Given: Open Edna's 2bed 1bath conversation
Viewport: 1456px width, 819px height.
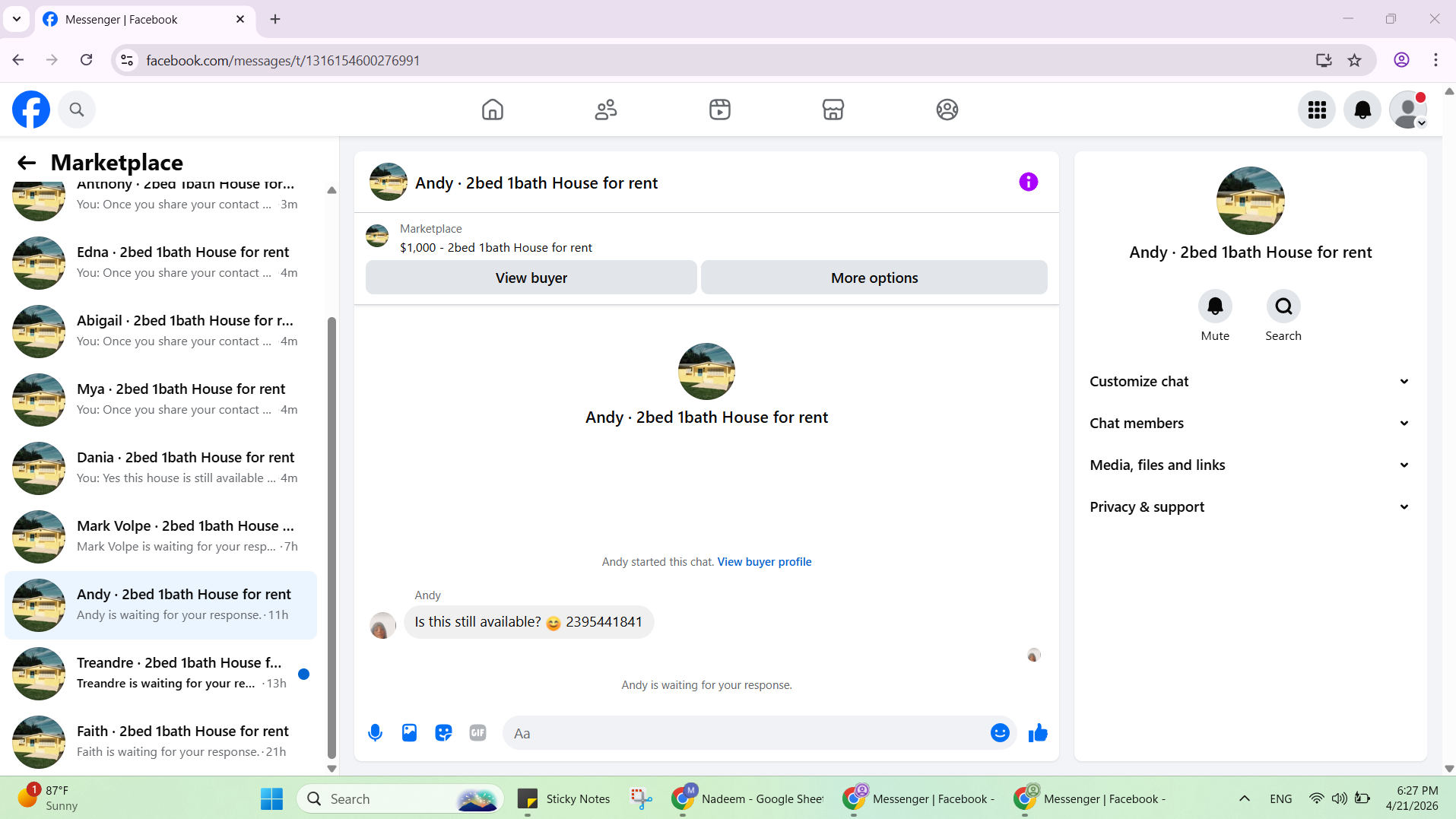Looking at the screenshot, I should 160,263.
